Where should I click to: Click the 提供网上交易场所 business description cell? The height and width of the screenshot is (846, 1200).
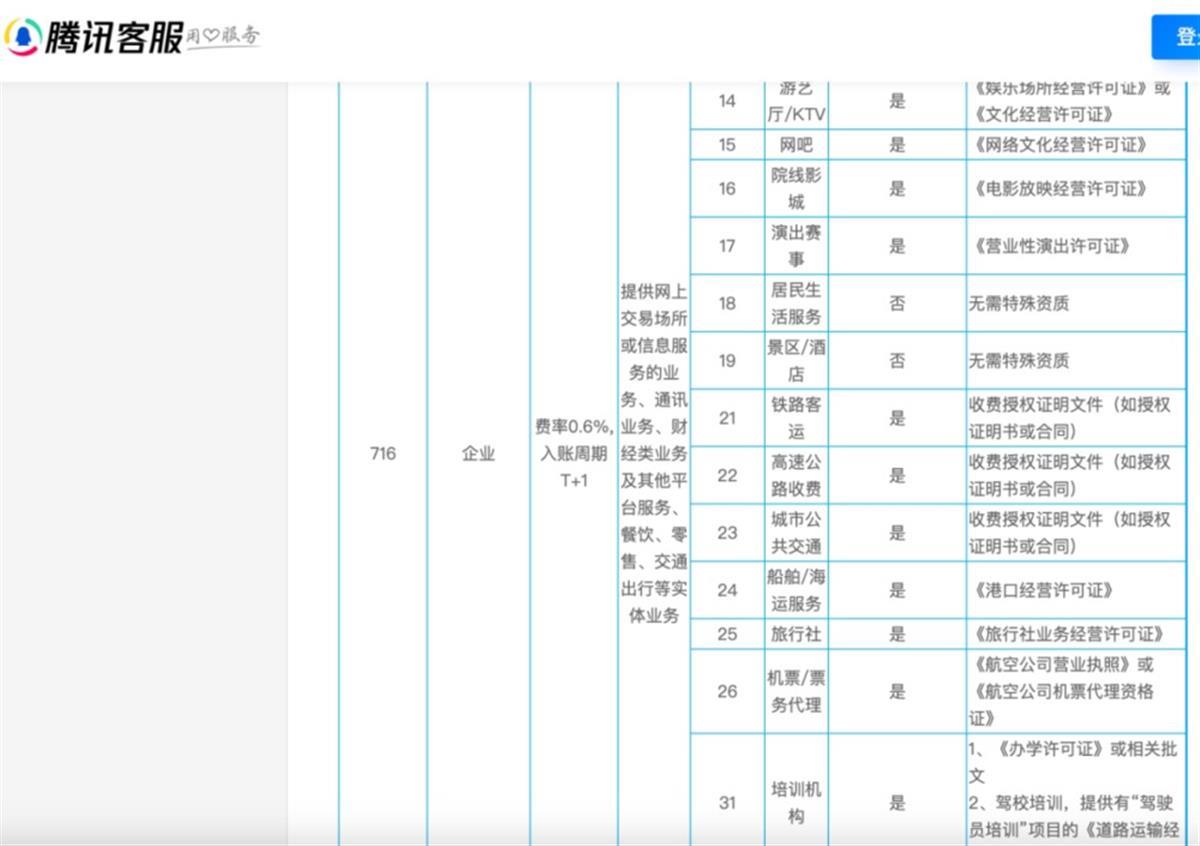click(654, 453)
